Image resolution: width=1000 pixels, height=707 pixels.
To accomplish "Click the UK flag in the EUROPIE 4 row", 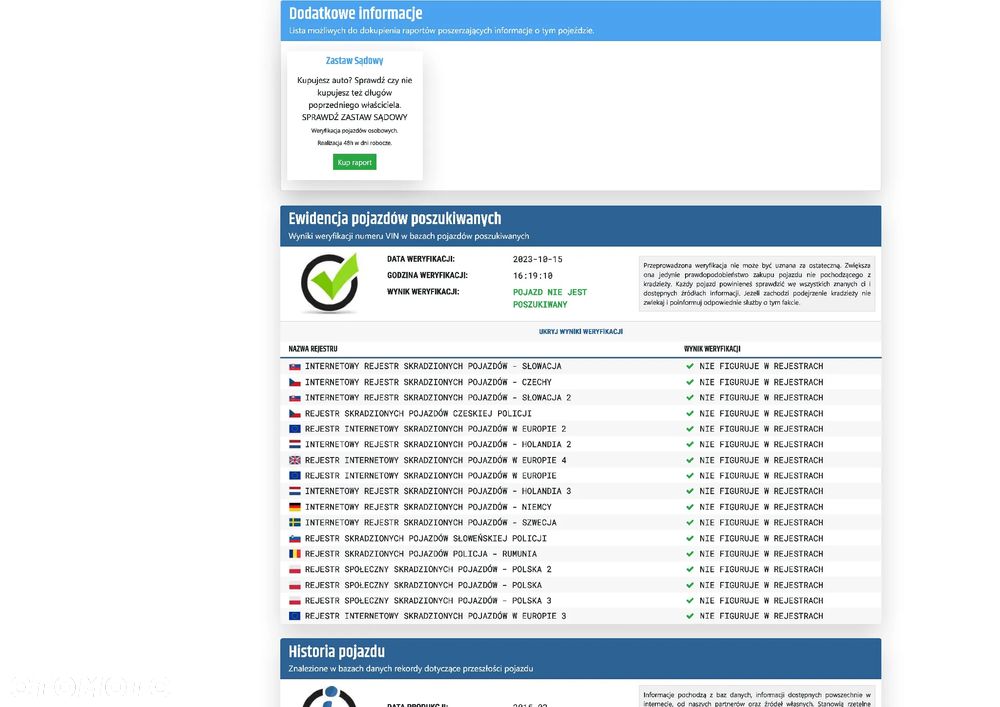I will click(x=295, y=460).
